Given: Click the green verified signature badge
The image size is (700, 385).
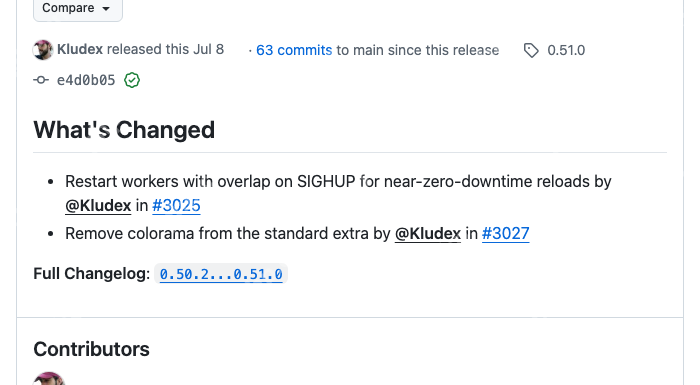Looking at the screenshot, I should pyautogui.click(x=132, y=80).
